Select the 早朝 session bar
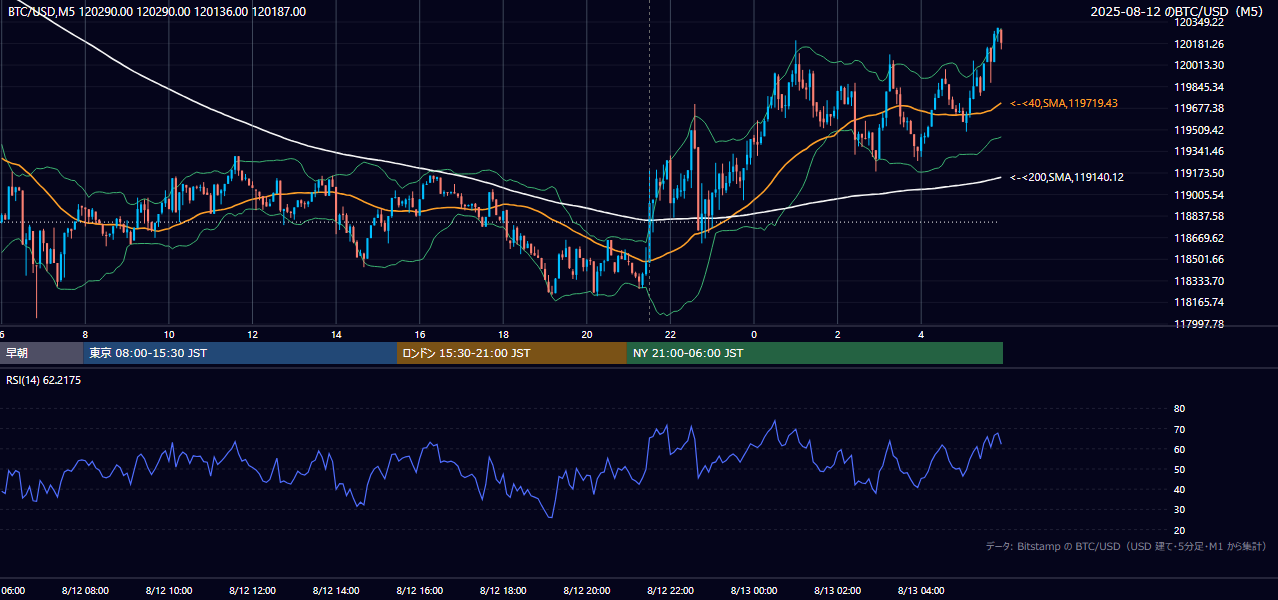 pos(42,353)
